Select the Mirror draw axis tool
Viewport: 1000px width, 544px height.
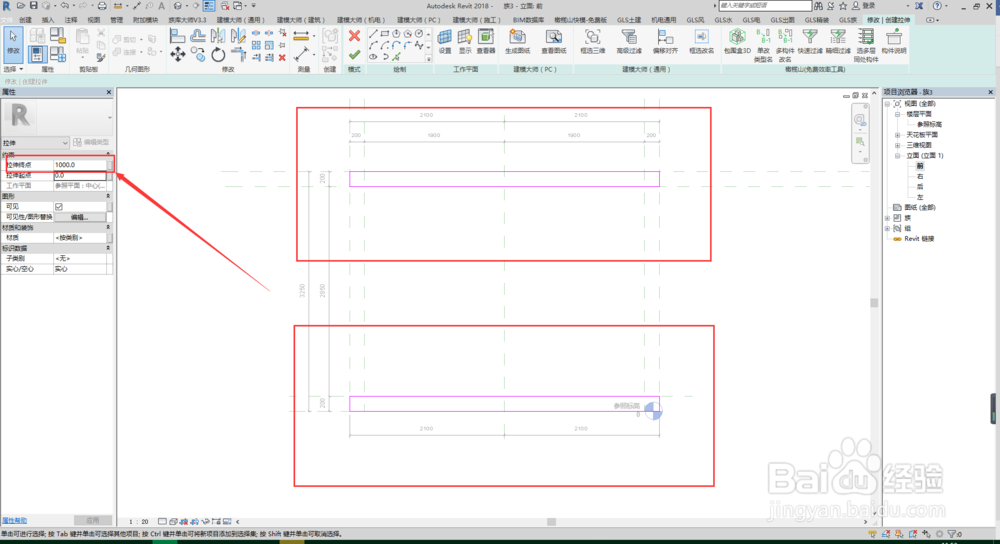pyautogui.click(x=238, y=36)
